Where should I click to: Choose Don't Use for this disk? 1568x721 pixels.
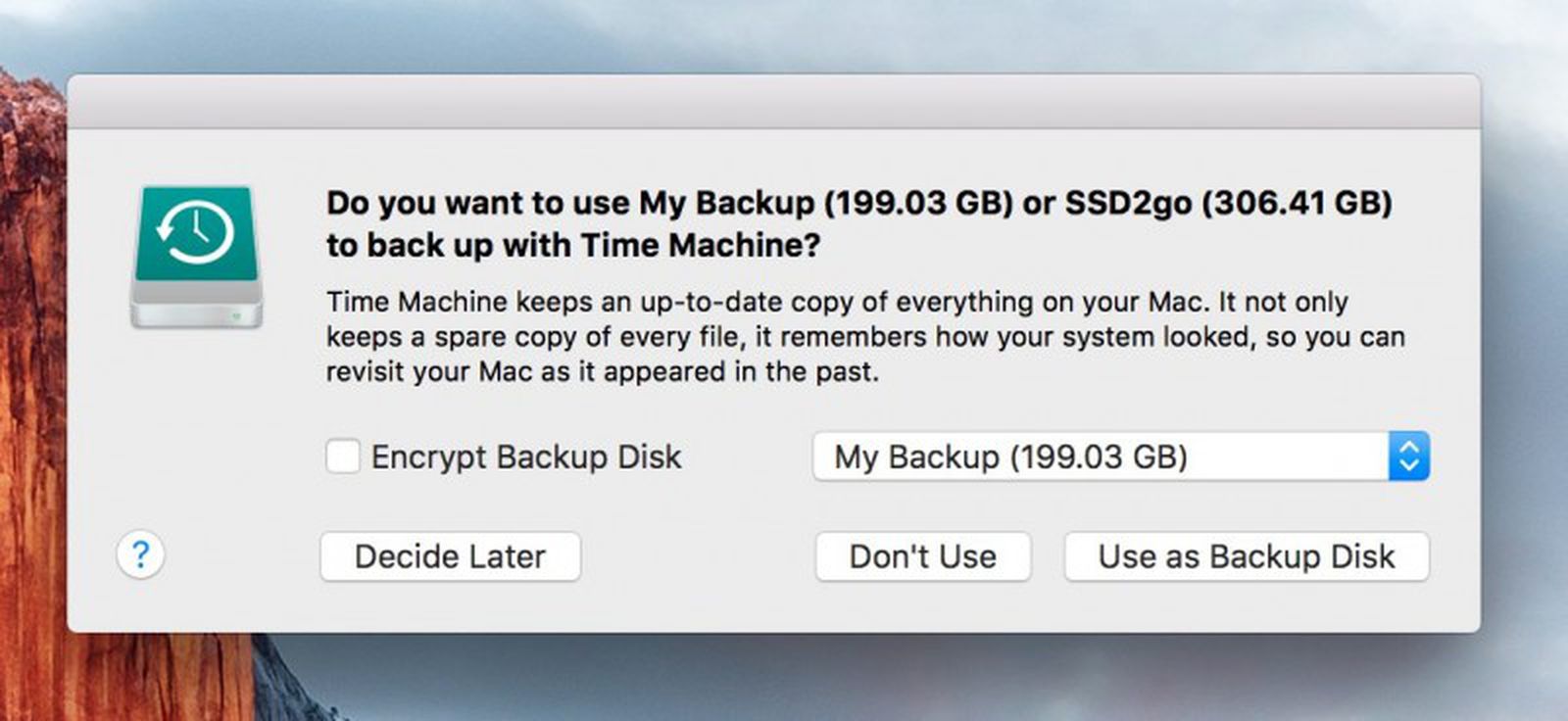(921, 556)
